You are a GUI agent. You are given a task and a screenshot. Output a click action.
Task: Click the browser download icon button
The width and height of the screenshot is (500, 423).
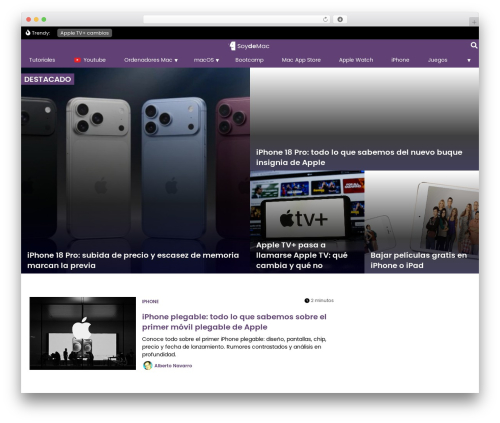340,19
